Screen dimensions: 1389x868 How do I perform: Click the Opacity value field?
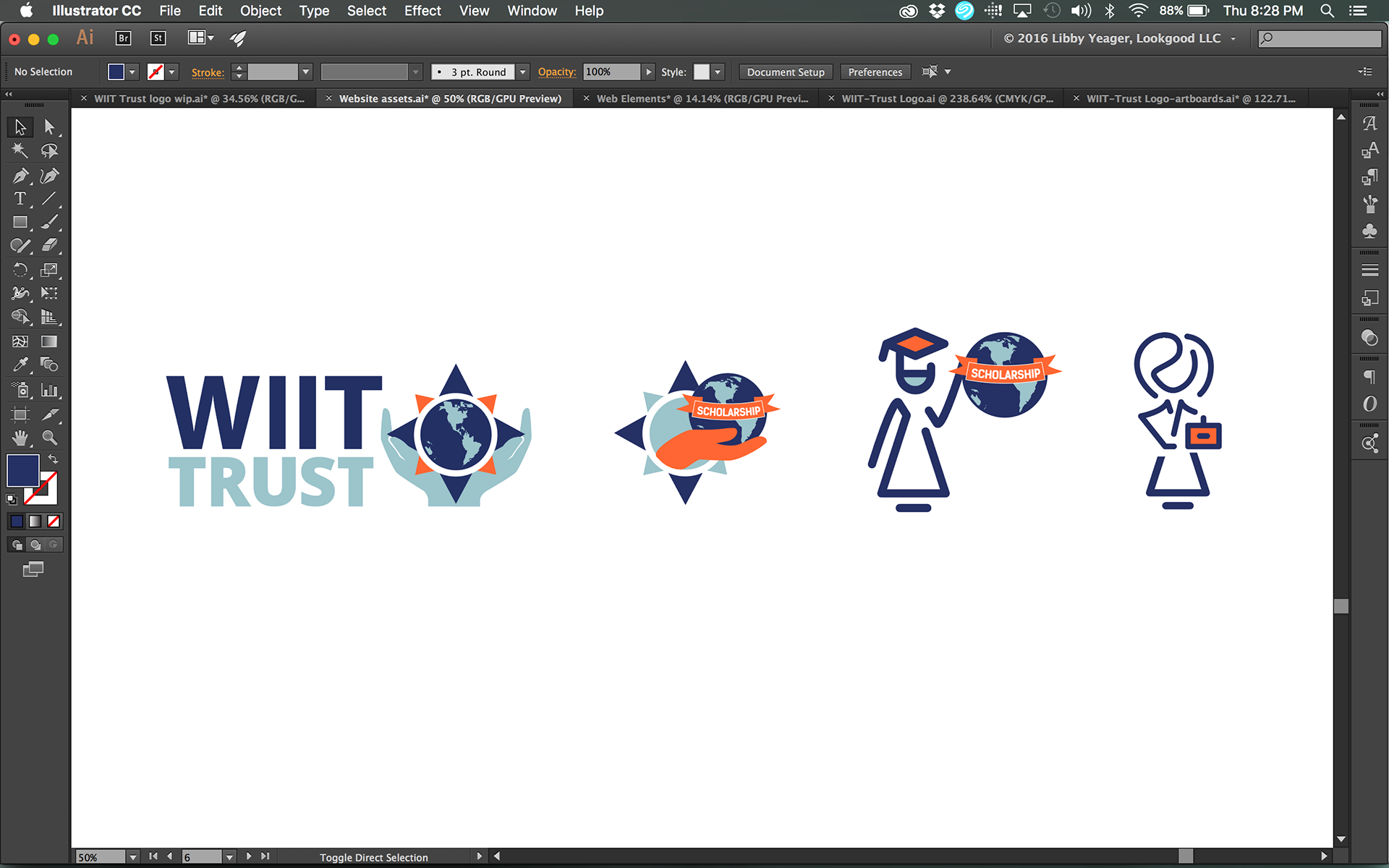coord(611,72)
